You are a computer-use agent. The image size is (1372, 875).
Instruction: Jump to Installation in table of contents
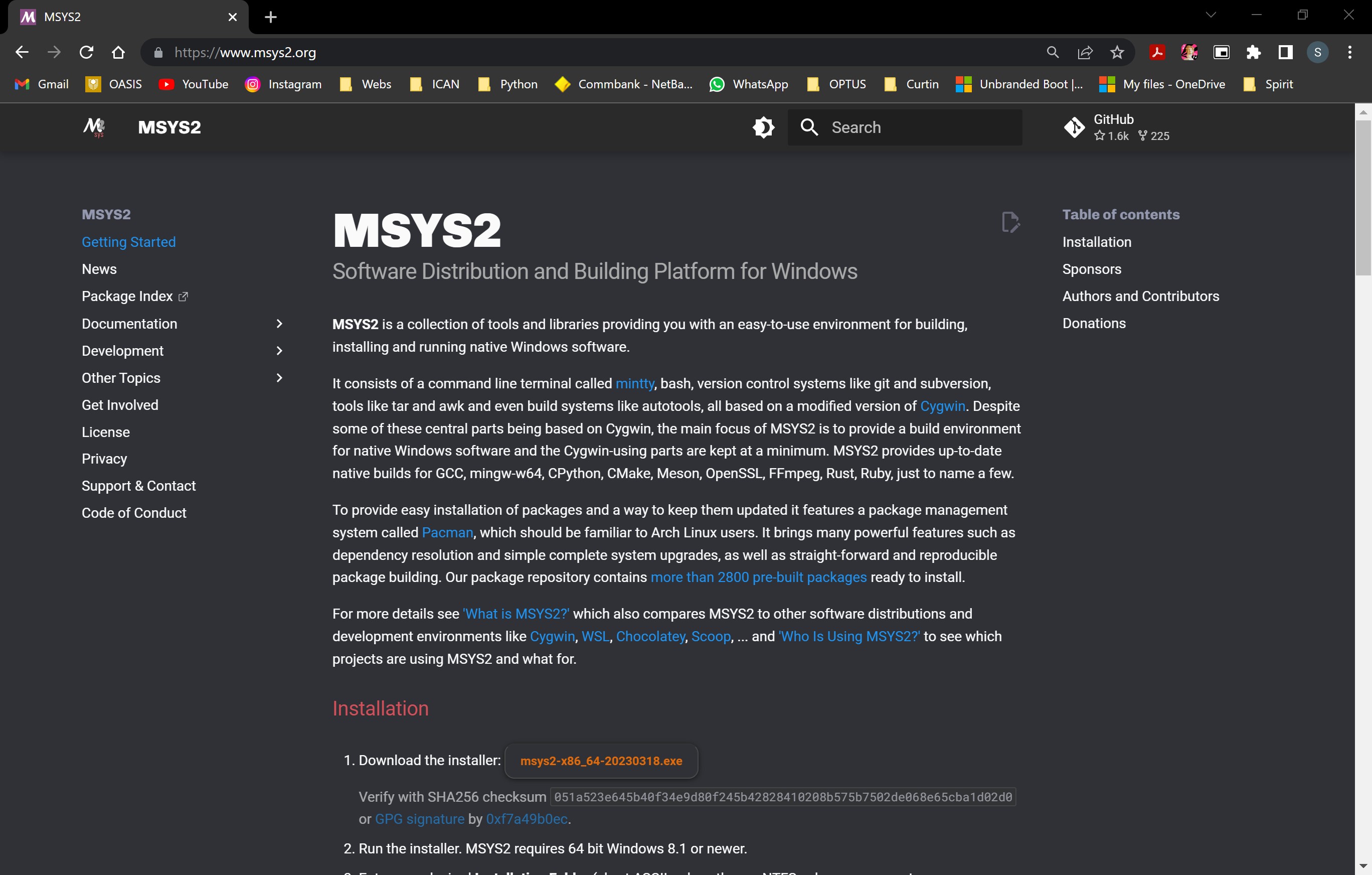click(x=1096, y=242)
